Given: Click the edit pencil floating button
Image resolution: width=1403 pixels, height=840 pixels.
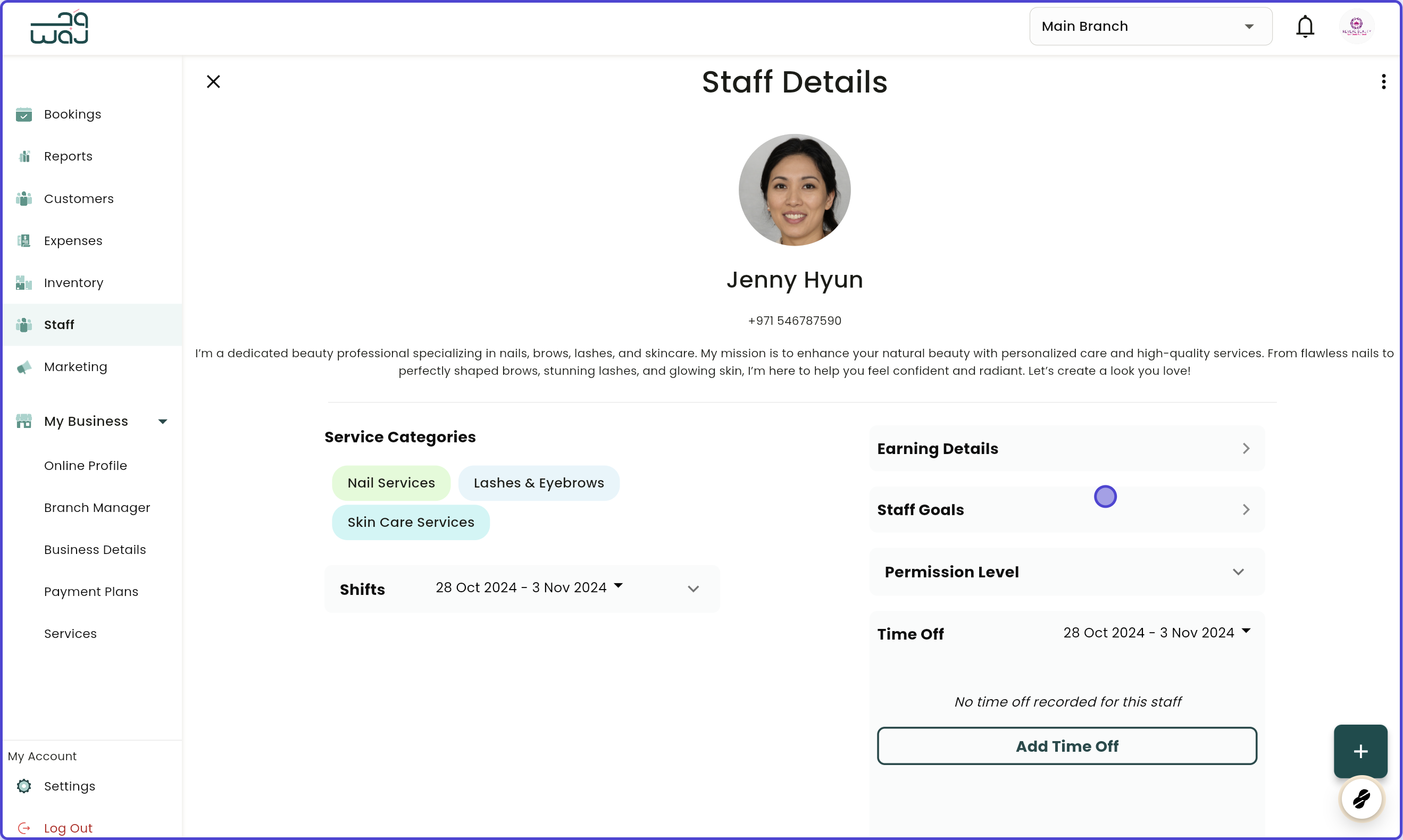Looking at the screenshot, I should [x=1361, y=799].
